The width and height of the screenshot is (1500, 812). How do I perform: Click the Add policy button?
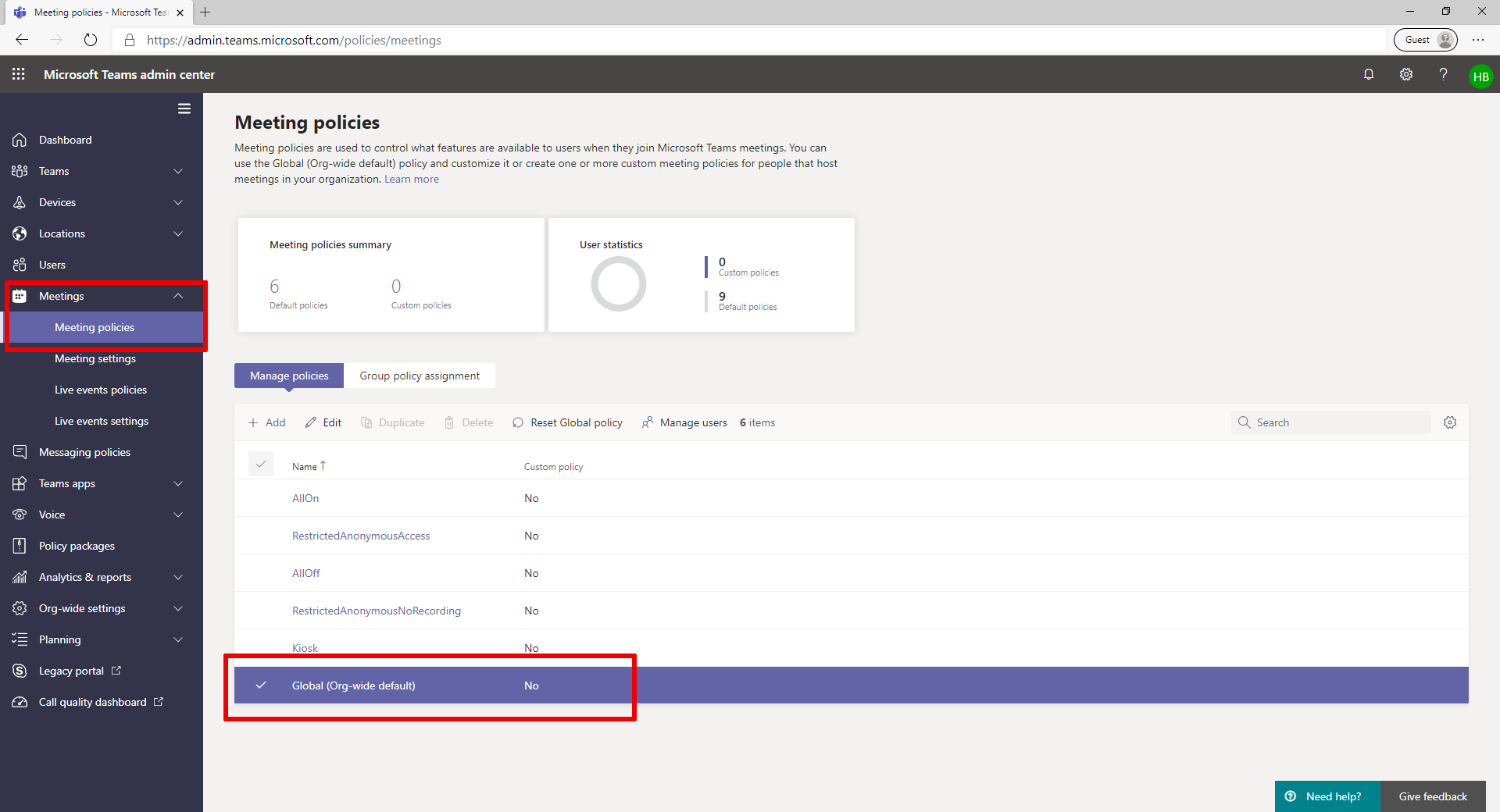point(266,422)
